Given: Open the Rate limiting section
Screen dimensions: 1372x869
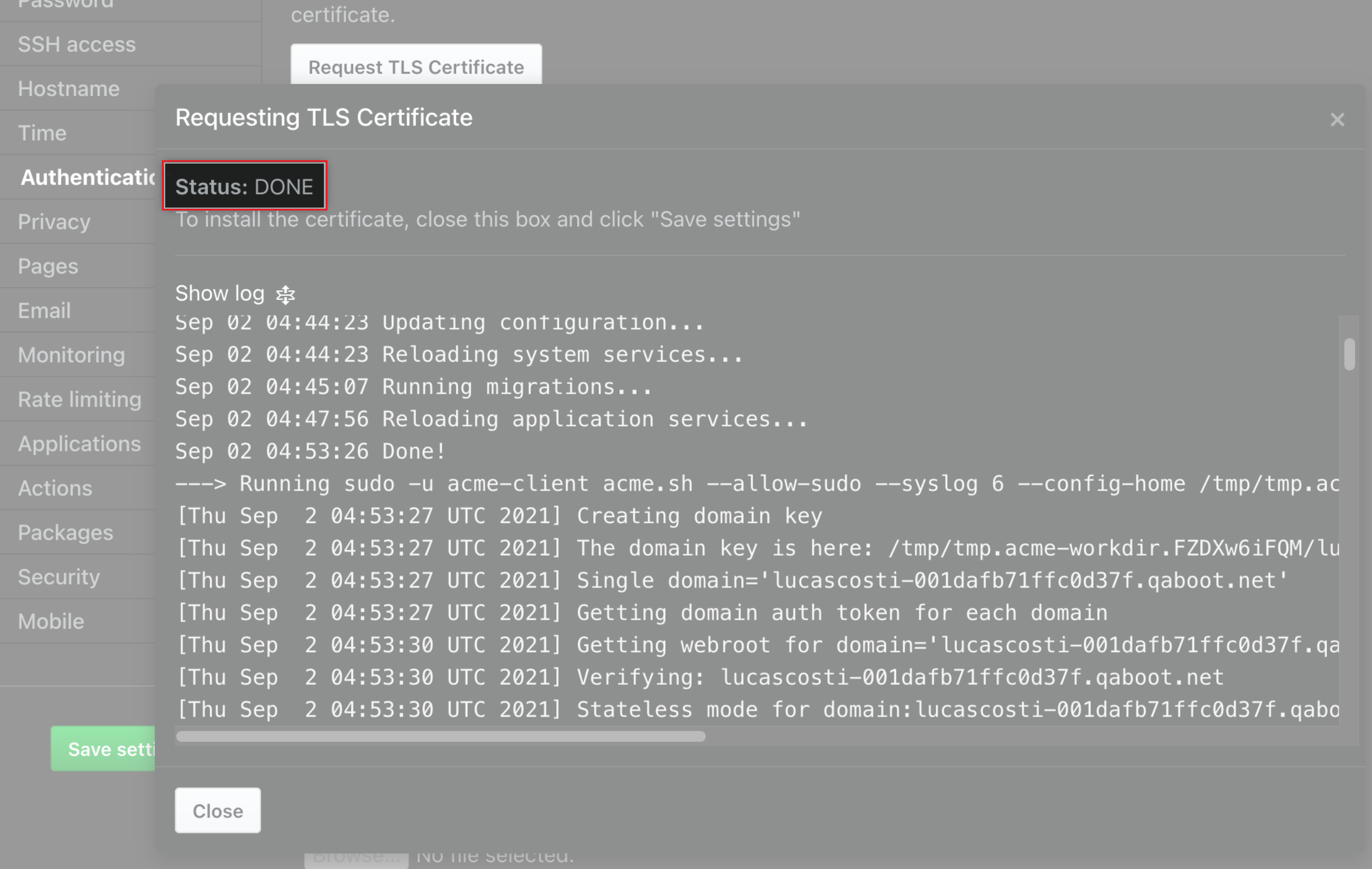Looking at the screenshot, I should tap(79, 399).
